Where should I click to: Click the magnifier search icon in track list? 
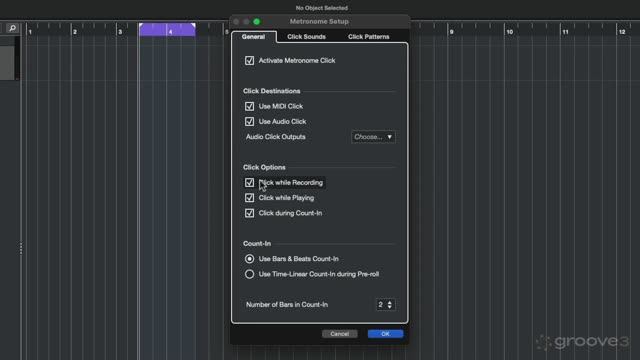(12, 28)
